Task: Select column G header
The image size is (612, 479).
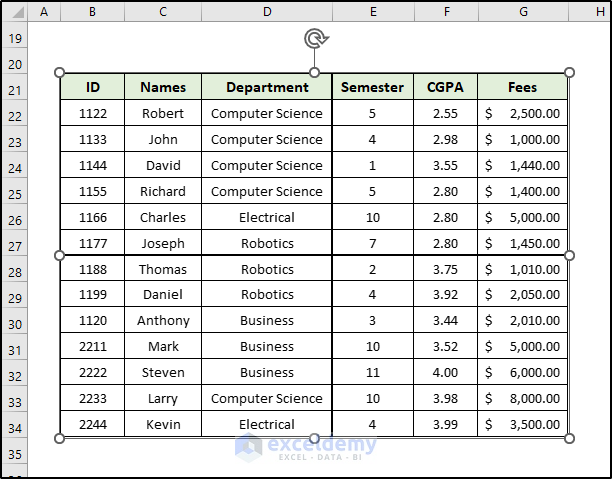Action: click(x=523, y=12)
